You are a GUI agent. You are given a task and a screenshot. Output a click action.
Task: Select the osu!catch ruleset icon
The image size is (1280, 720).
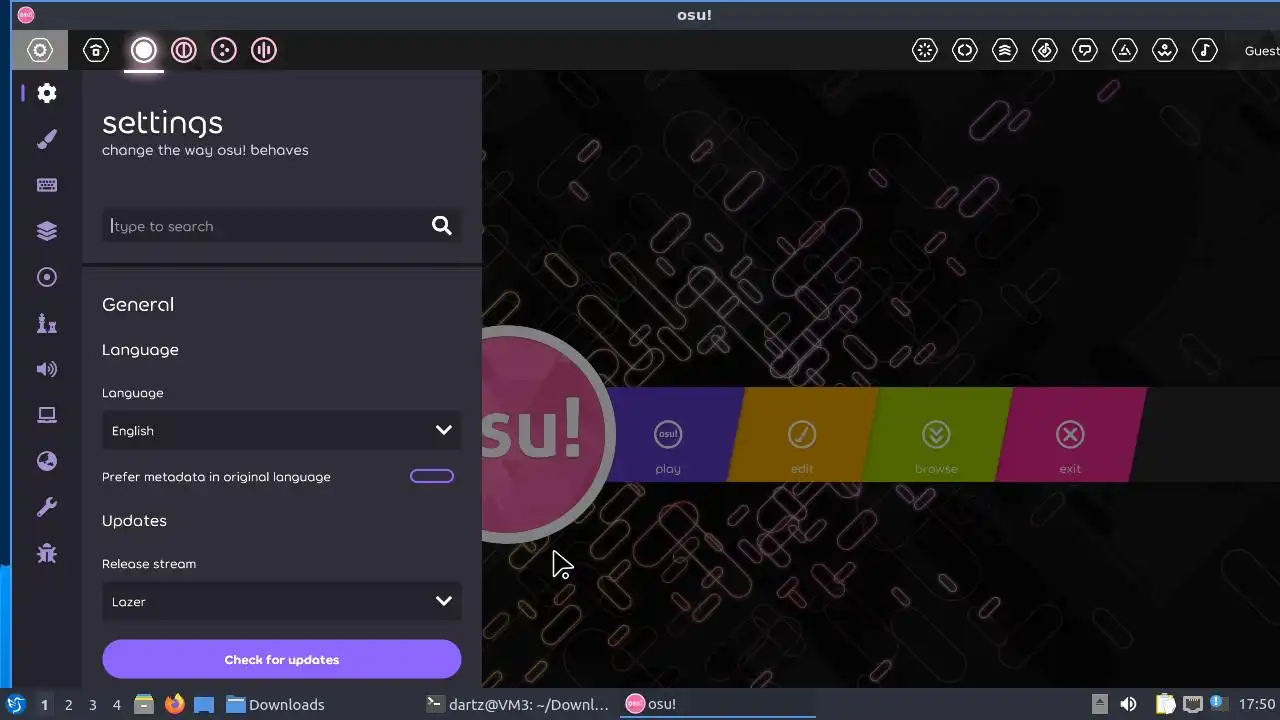pos(224,50)
